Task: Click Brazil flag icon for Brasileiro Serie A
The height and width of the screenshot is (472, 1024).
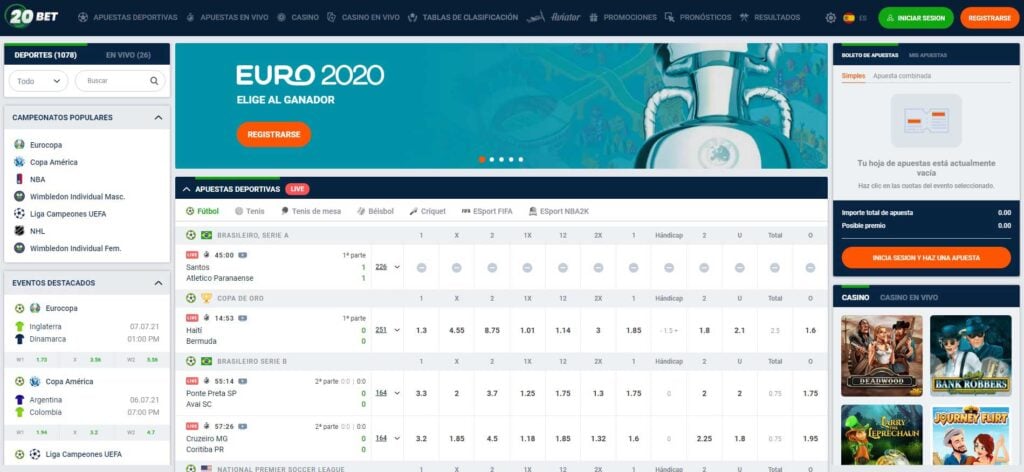Action: [x=206, y=235]
